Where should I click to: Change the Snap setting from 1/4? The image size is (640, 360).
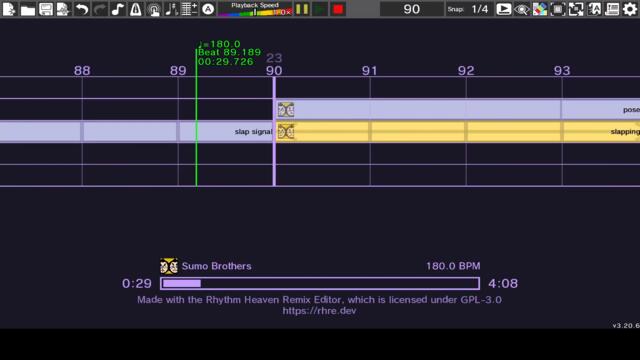click(469, 9)
